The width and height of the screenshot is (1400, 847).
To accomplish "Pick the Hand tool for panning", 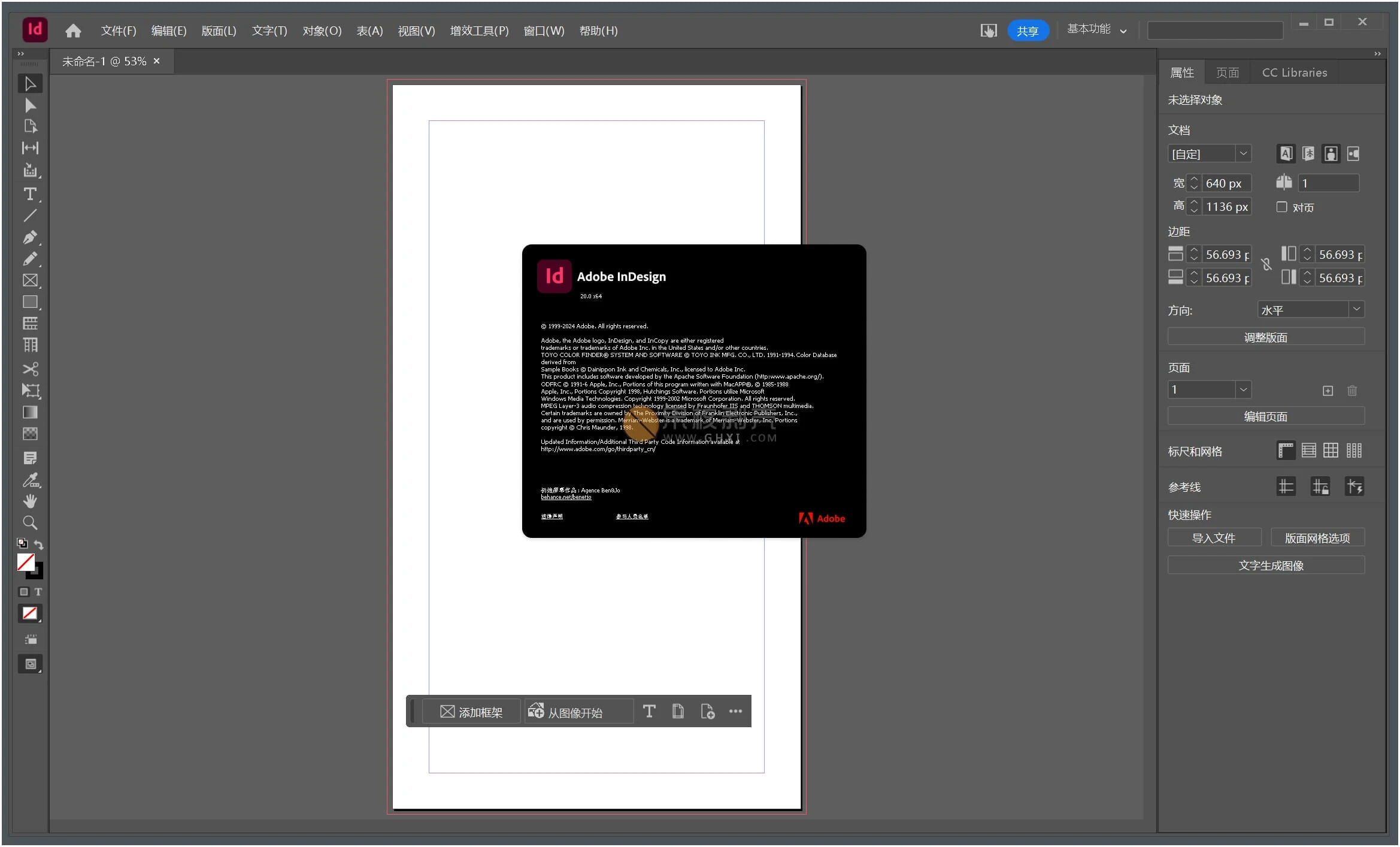I will point(30,501).
